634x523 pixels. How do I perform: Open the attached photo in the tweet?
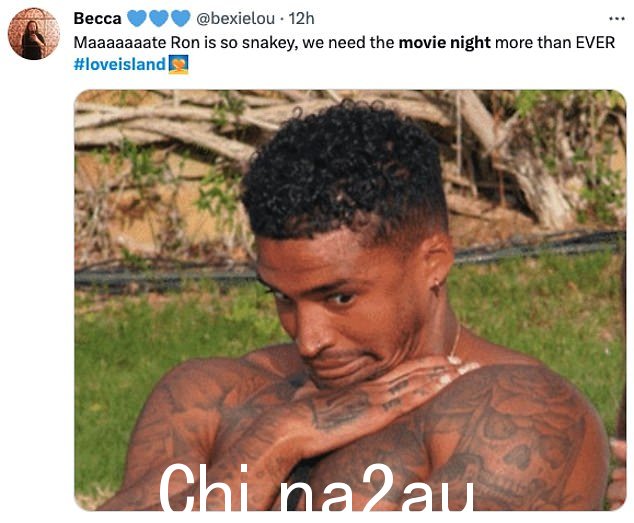(350, 300)
